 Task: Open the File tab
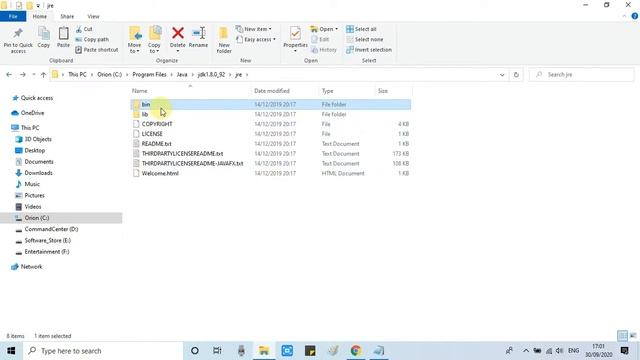click(x=13, y=16)
